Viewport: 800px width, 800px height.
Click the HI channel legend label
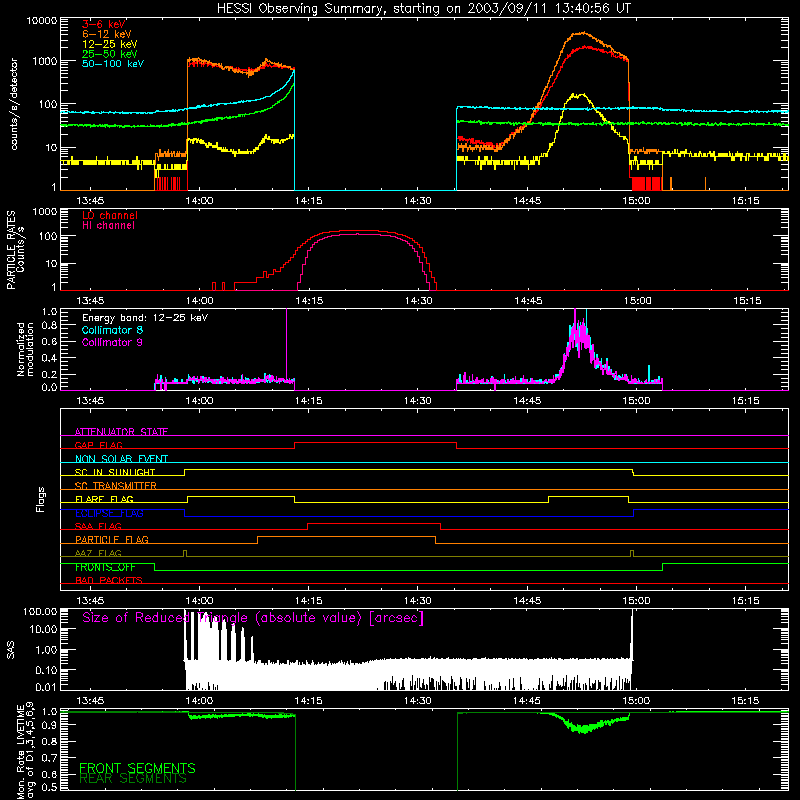click(108, 226)
